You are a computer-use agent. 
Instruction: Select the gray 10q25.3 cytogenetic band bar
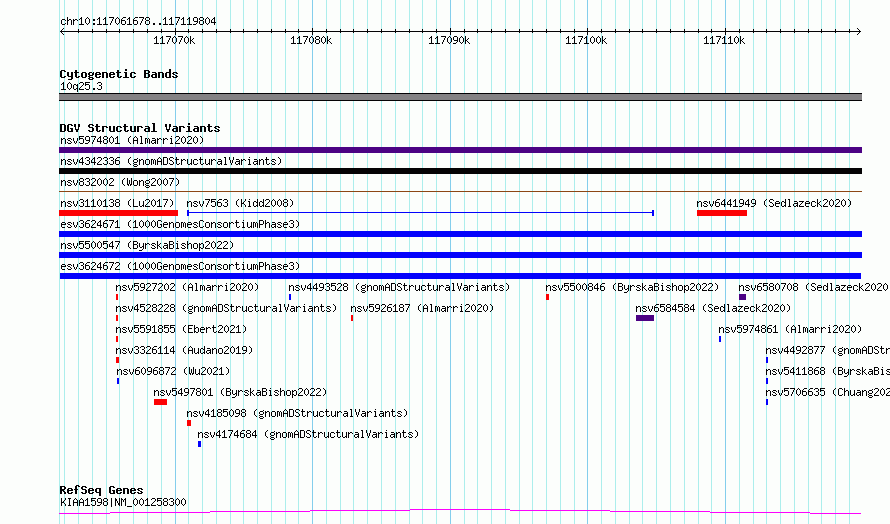tap(460, 97)
